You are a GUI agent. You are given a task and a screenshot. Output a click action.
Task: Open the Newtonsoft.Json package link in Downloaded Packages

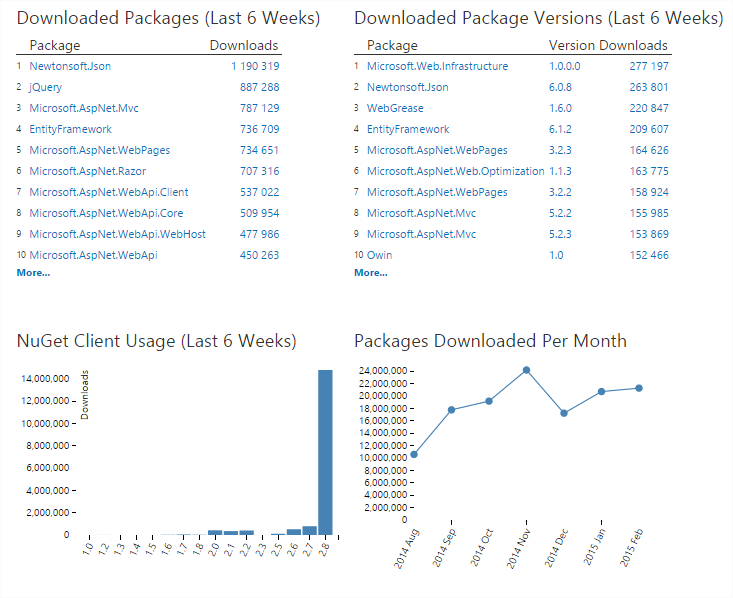coord(70,66)
